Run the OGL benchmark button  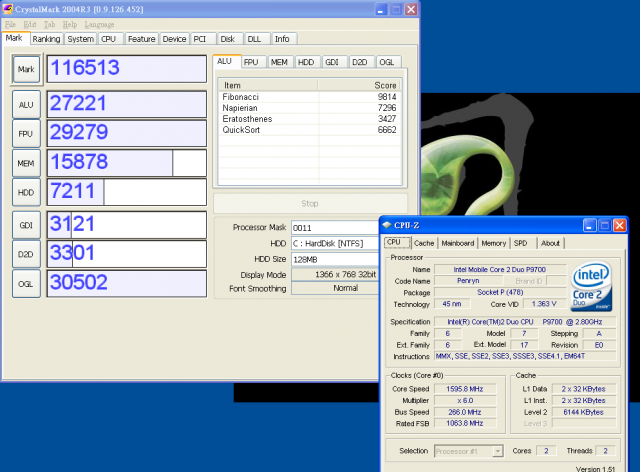pyautogui.click(x=26, y=284)
